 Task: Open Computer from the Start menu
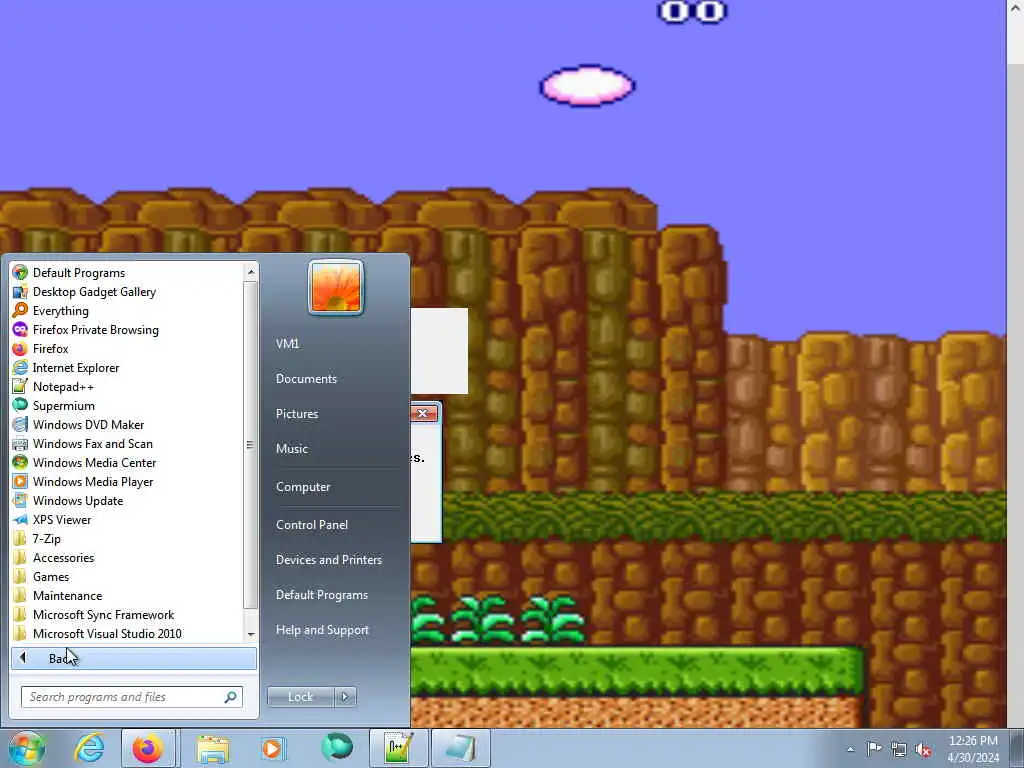coord(303,487)
